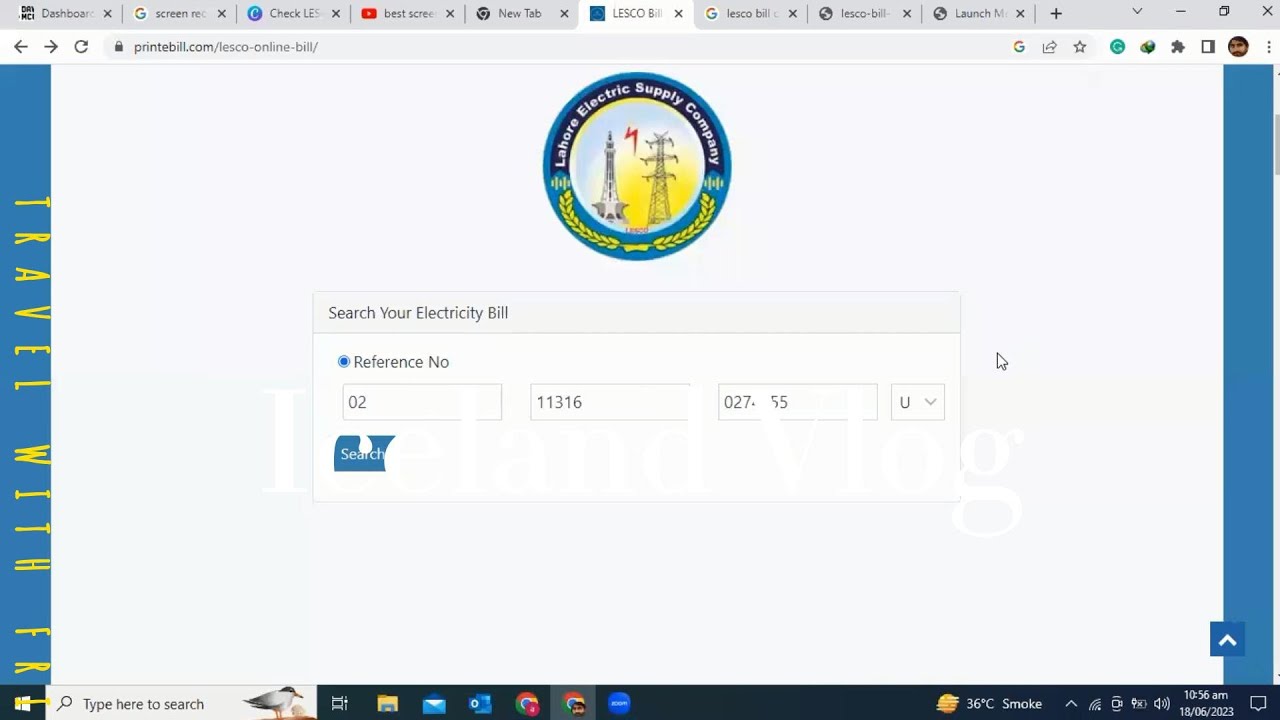Click the address bar URL
1280x720 pixels.
click(226, 47)
